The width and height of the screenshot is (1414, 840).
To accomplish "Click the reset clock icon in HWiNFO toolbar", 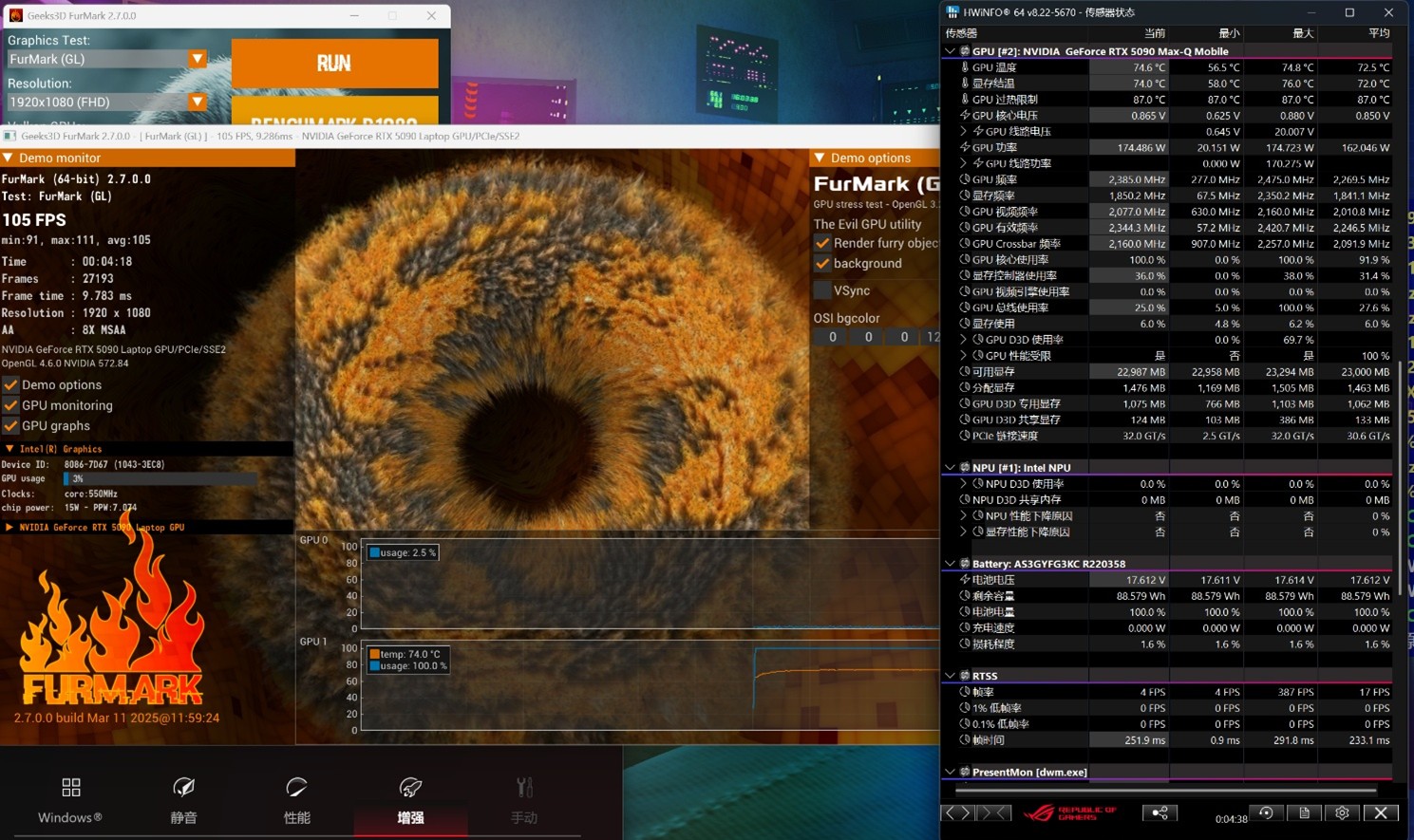I will coord(1266,813).
